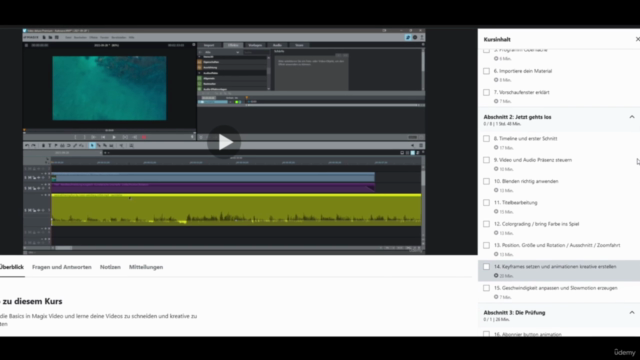
Task: Click the Magix timeline horizontal scrollbar thumb
Action: coord(64,248)
